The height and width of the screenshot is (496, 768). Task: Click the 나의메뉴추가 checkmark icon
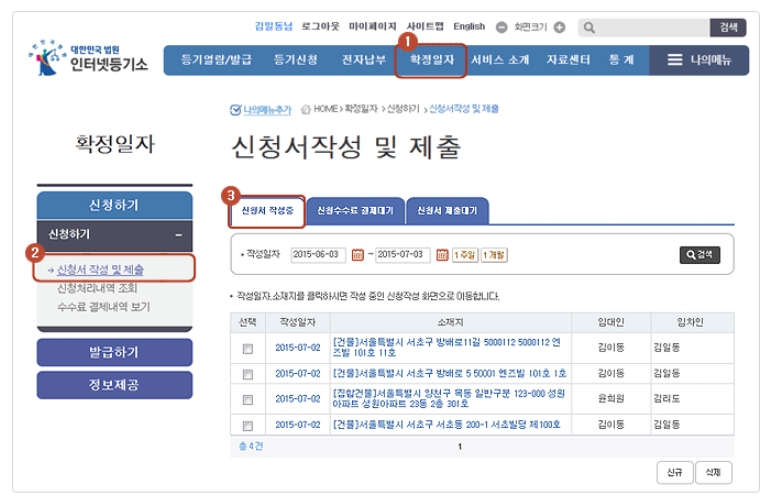[x=235, y=109]
